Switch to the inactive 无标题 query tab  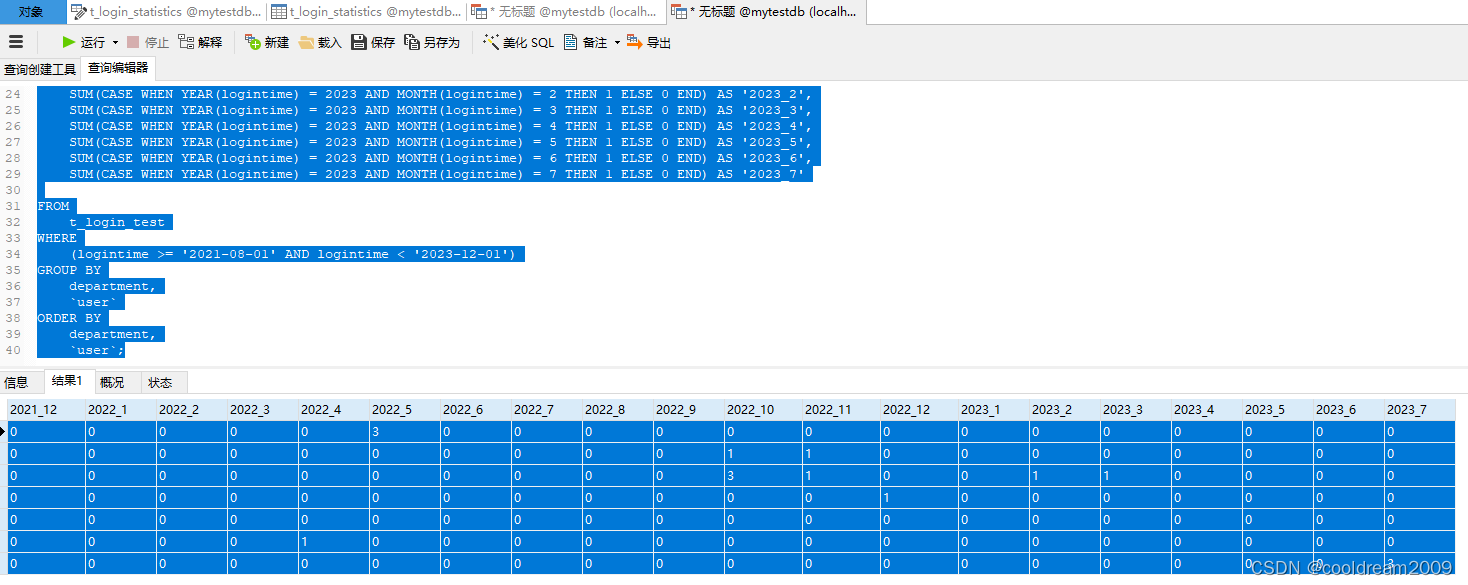pos(566,12)
